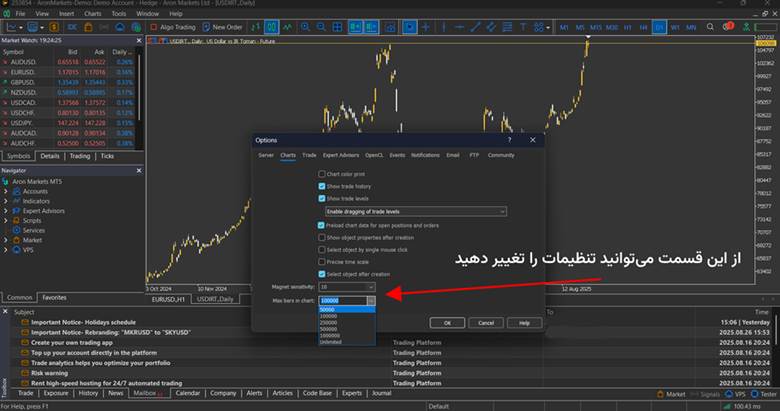Select the Fibonacci retracement tool icon
The width and height of the screenshot is (780, 411).
point(507,27)
